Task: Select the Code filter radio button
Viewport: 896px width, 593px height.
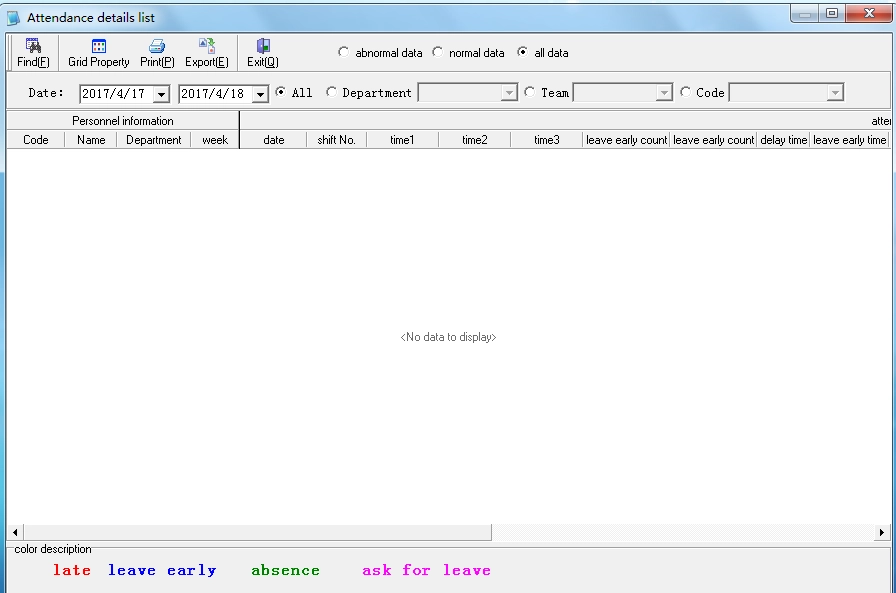Action: click(685, 92)
